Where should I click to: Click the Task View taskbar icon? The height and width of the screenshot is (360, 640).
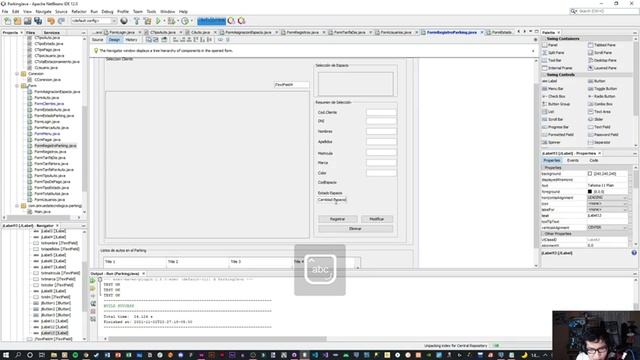click(42, 355)
